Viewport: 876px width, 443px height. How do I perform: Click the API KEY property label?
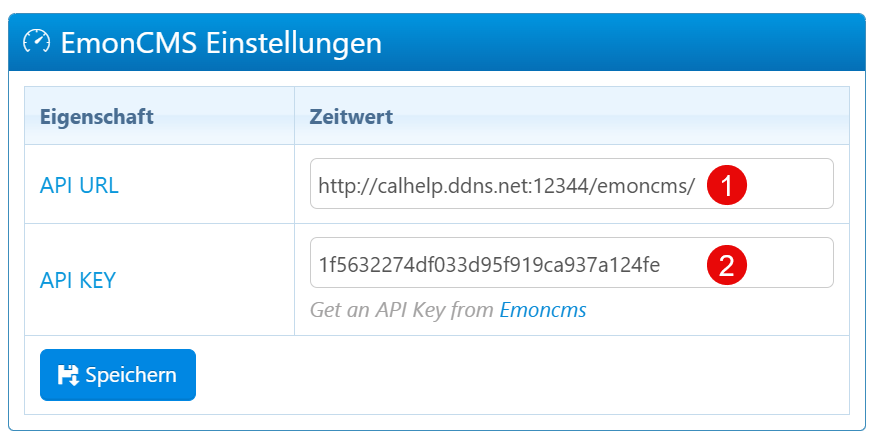click(78, 280)
